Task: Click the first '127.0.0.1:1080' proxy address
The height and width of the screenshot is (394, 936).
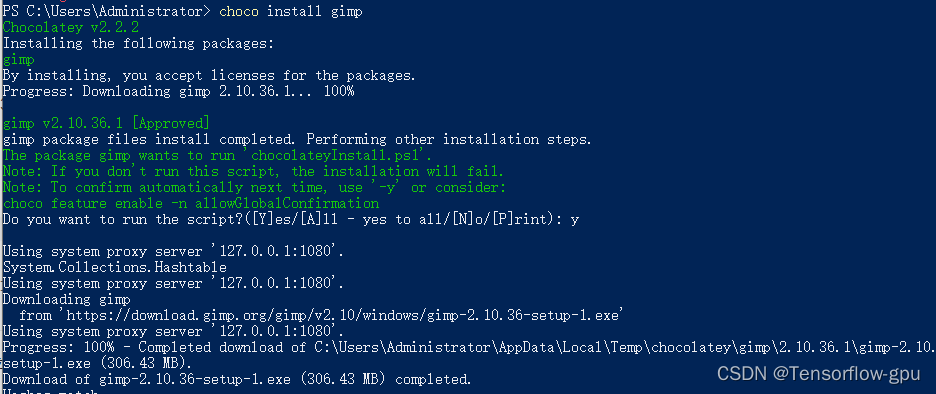Action: click(x=278, y=251)
